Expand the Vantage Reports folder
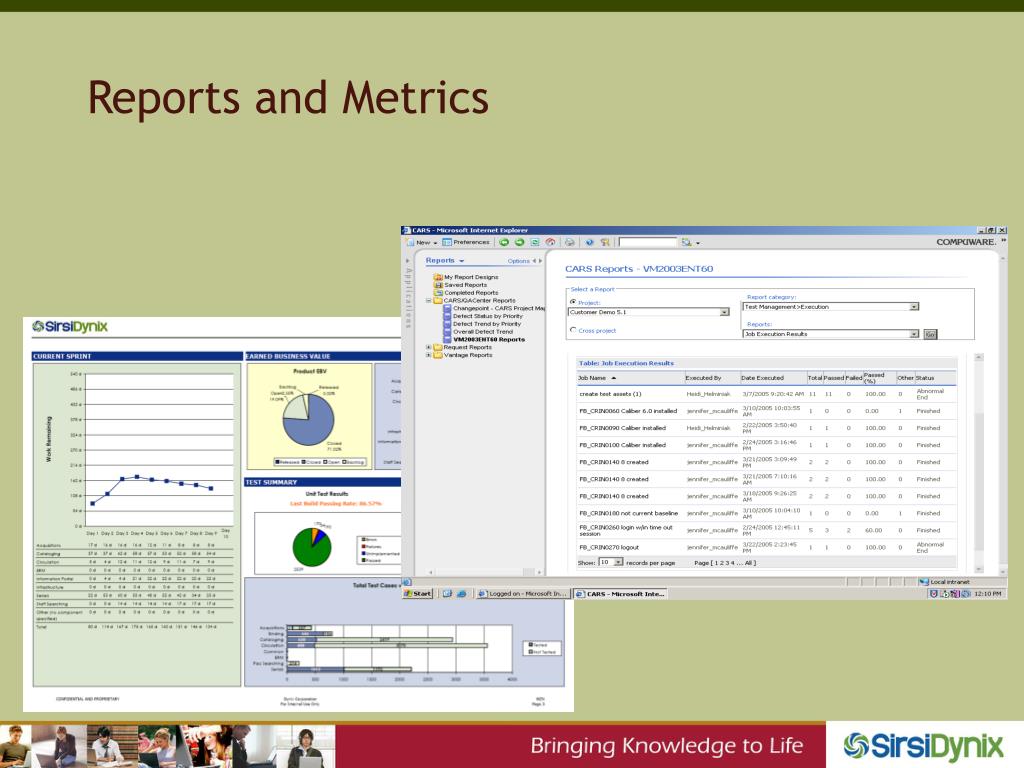The width and height of the screenshot is (1024, 768). coord(428,355)
